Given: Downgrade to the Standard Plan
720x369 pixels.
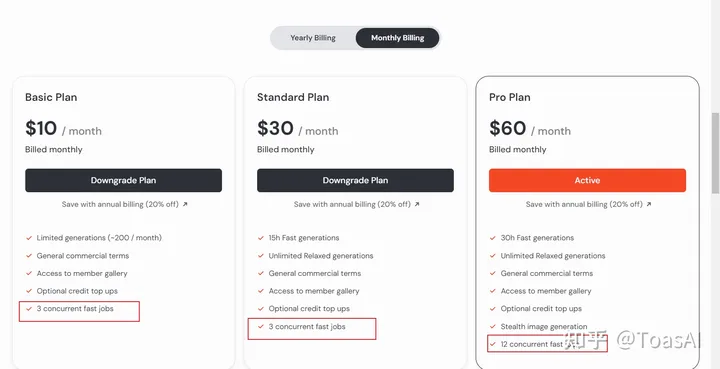Looking at the screenshot, I should tap(355, 180).
